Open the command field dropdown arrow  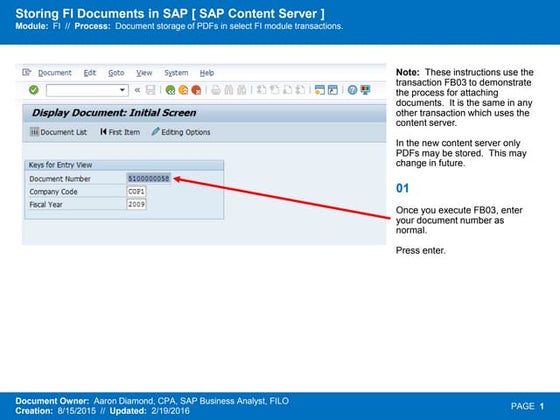[122, 90]
